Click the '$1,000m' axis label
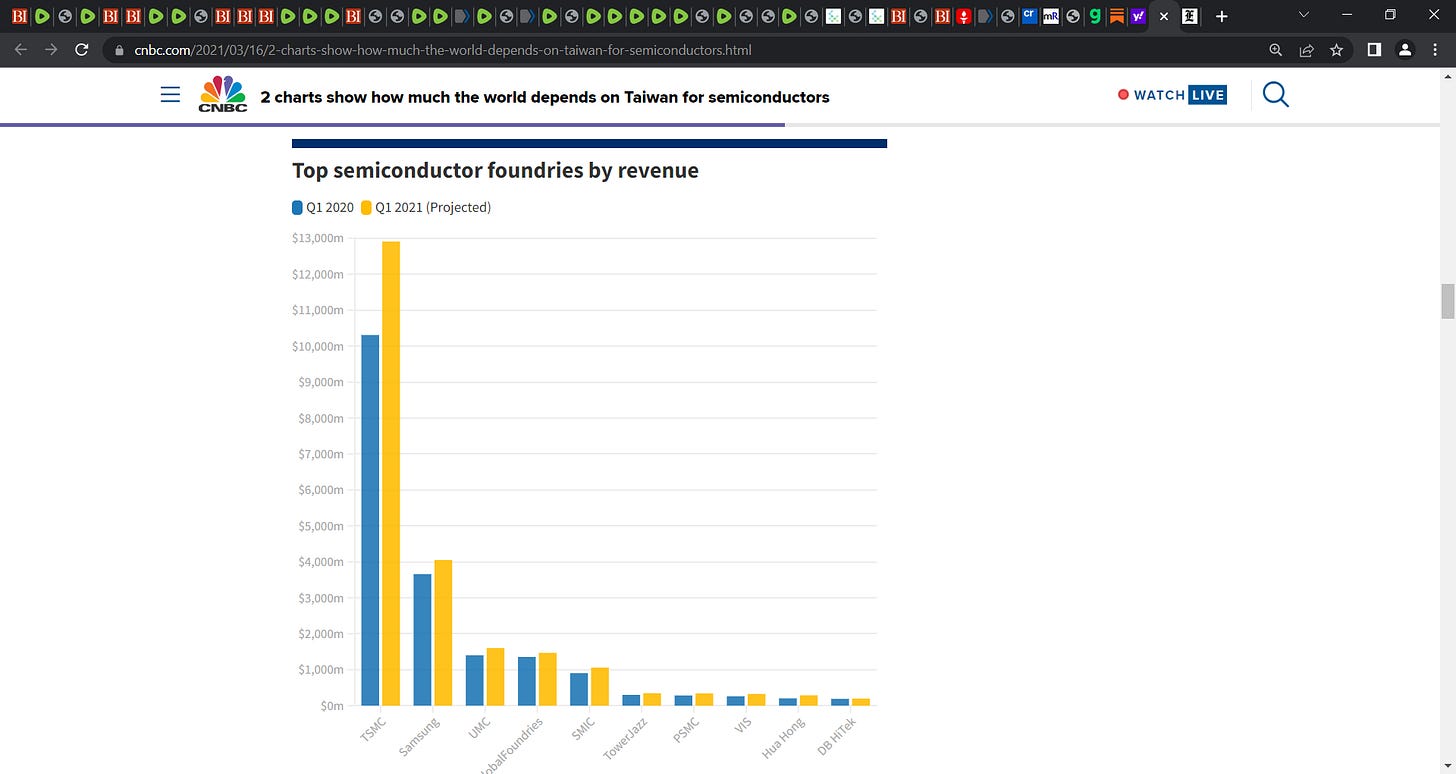 [x=321, y=670]
